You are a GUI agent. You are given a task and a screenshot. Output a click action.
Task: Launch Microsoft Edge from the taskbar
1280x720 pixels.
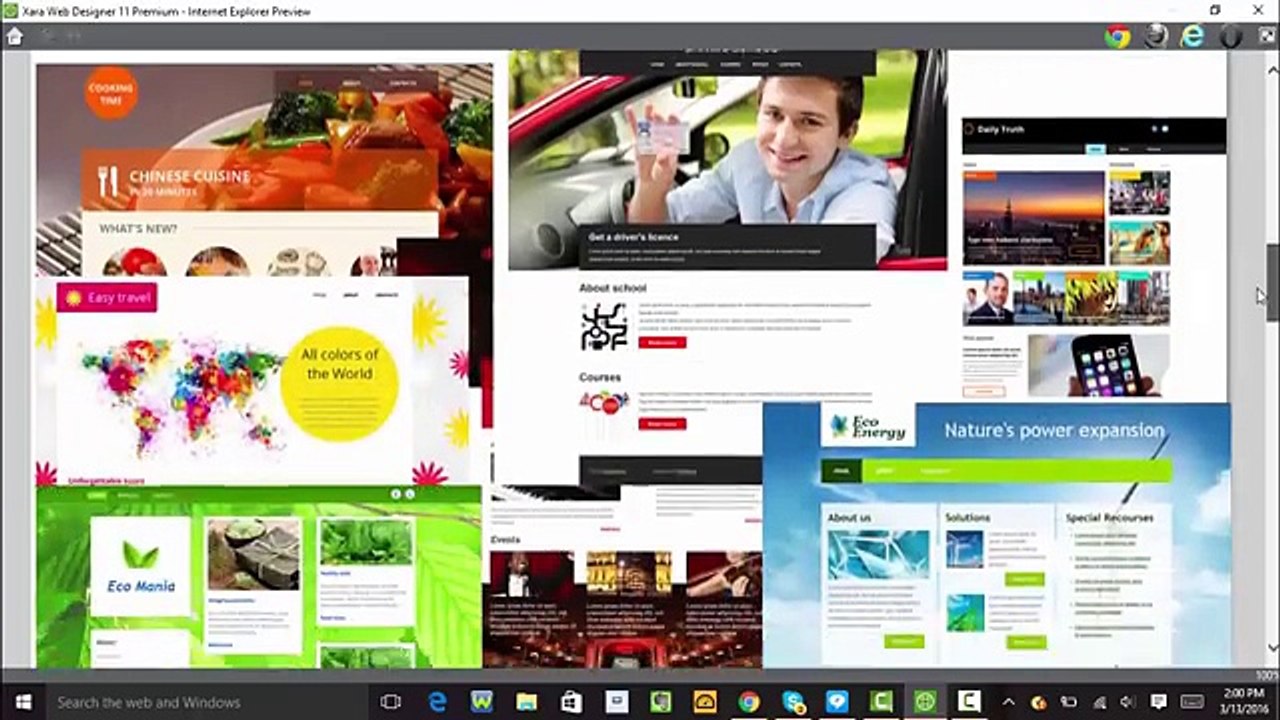click(x=437, y=702)
